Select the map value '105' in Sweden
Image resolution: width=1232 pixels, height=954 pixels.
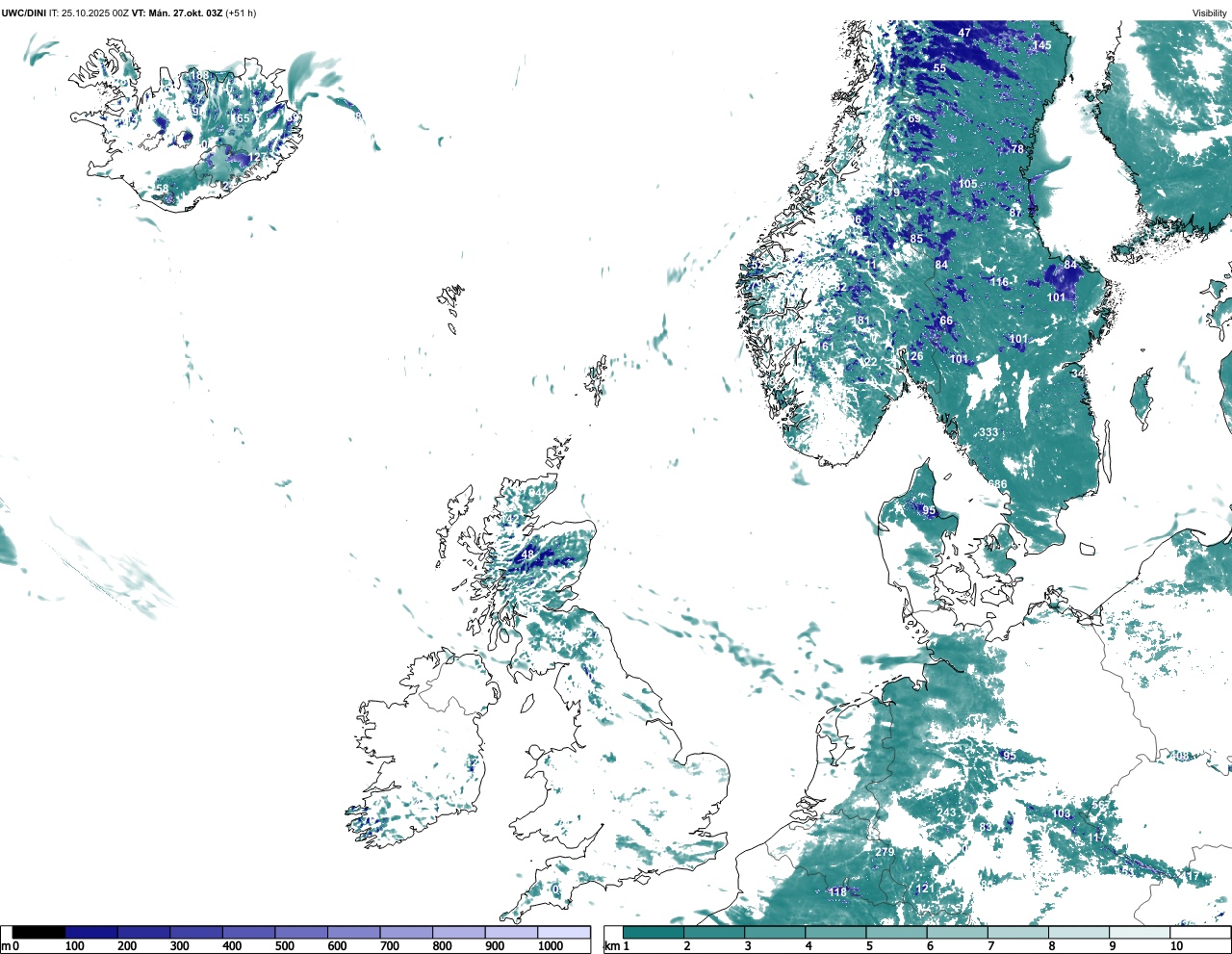pyautogui.click(x=967, y=184)
